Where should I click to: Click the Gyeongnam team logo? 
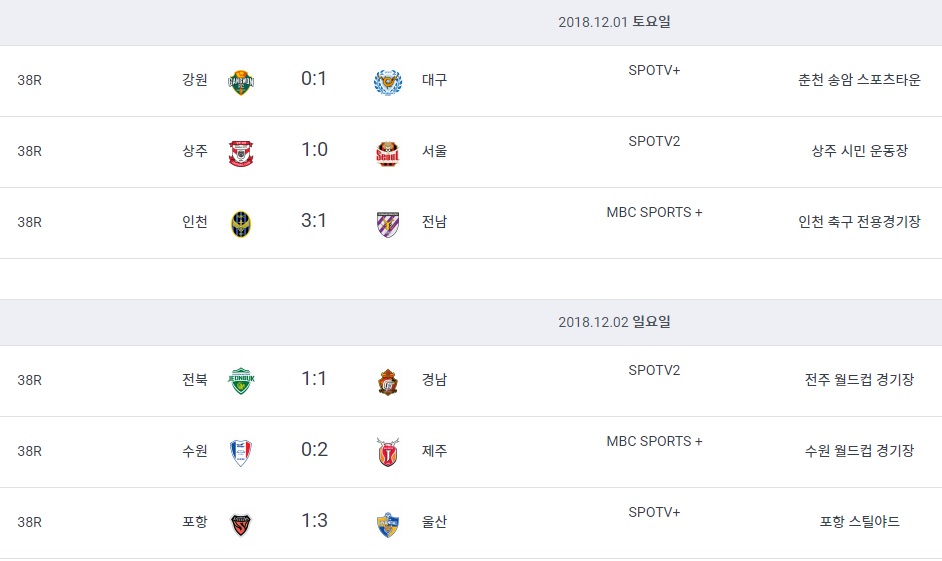pyautogui.click(x=388, y=381)
